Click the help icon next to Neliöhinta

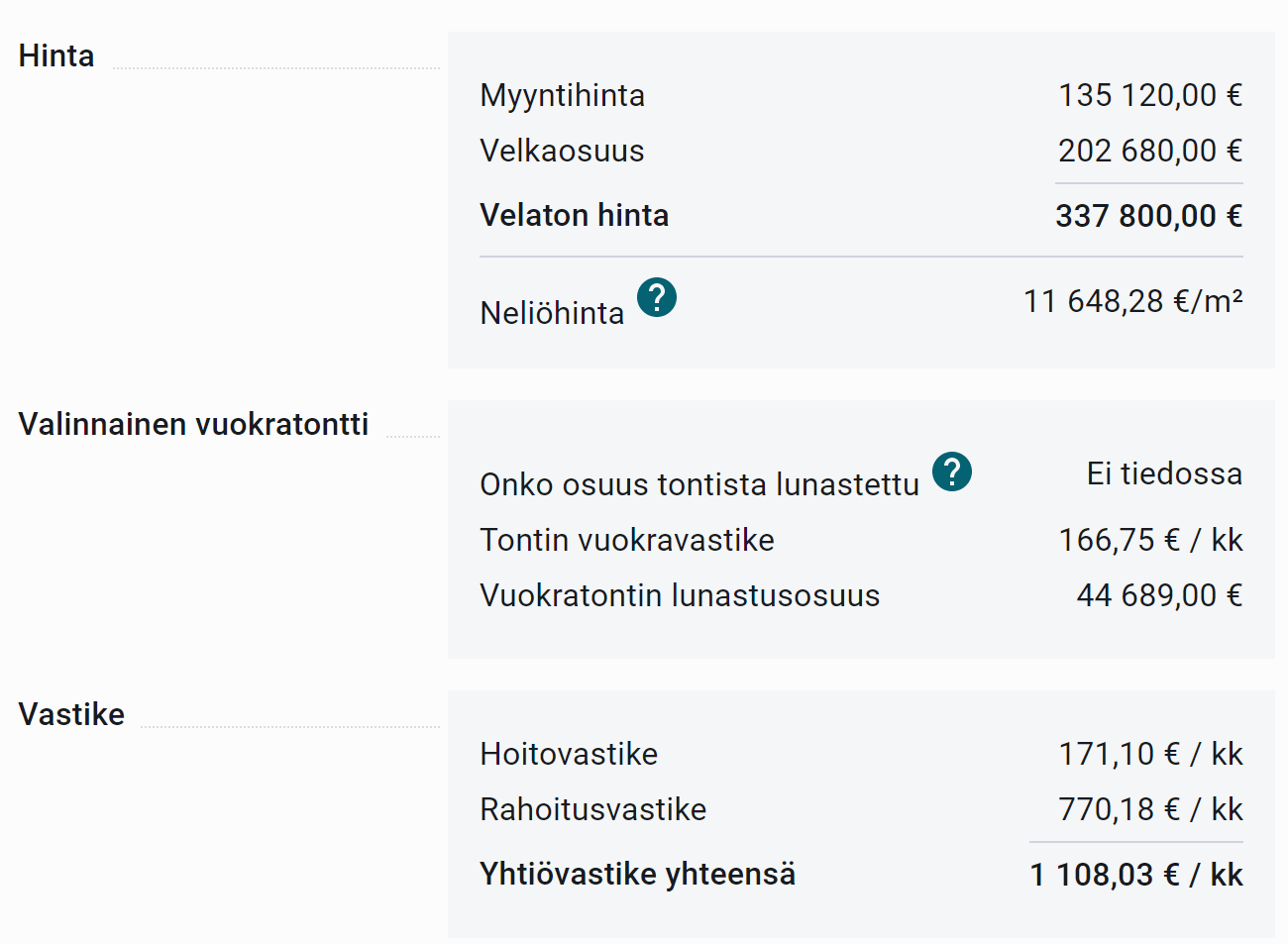coord(657,297)
